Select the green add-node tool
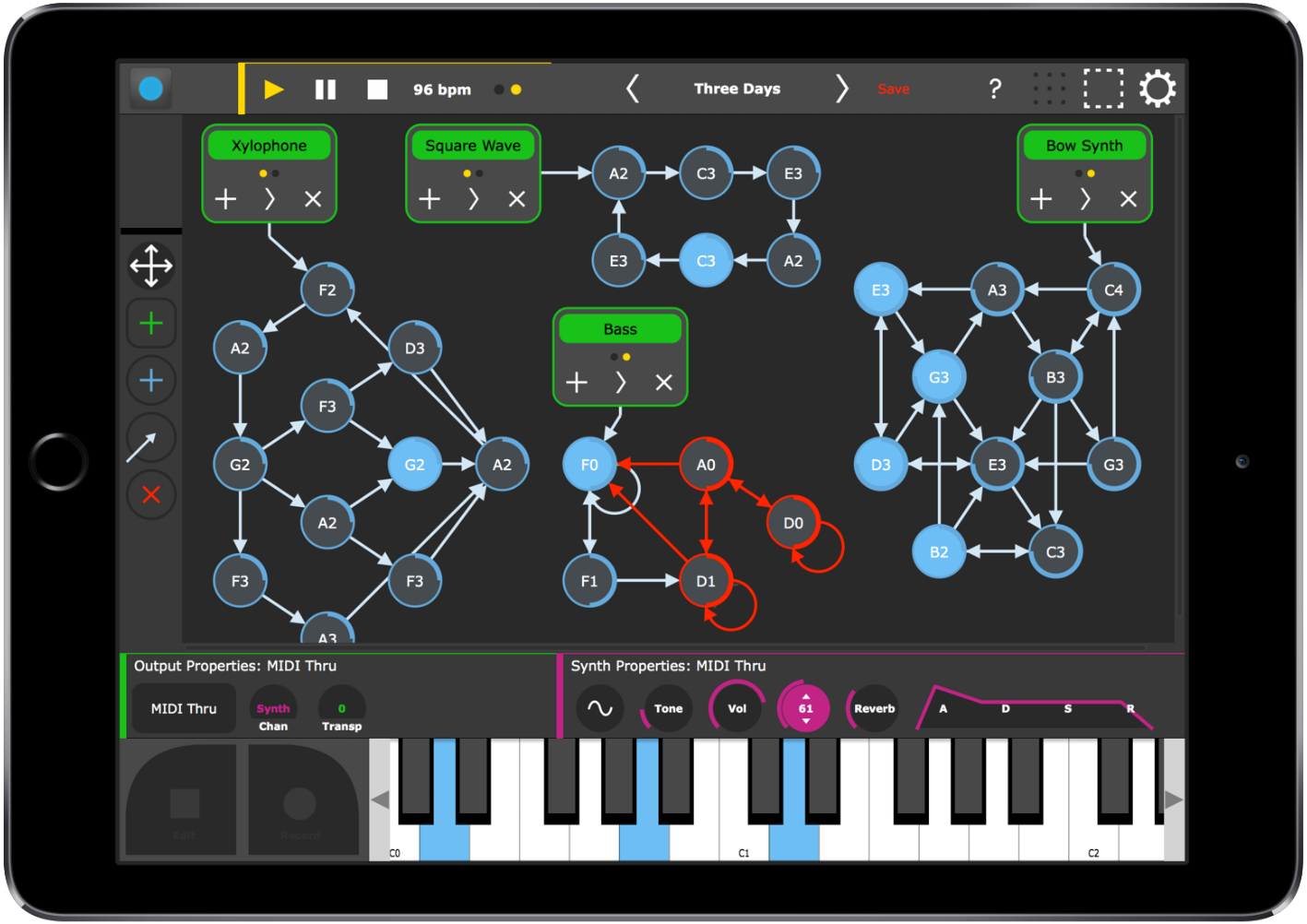The width and height of the screenshot is (1307, 924). 150,324
